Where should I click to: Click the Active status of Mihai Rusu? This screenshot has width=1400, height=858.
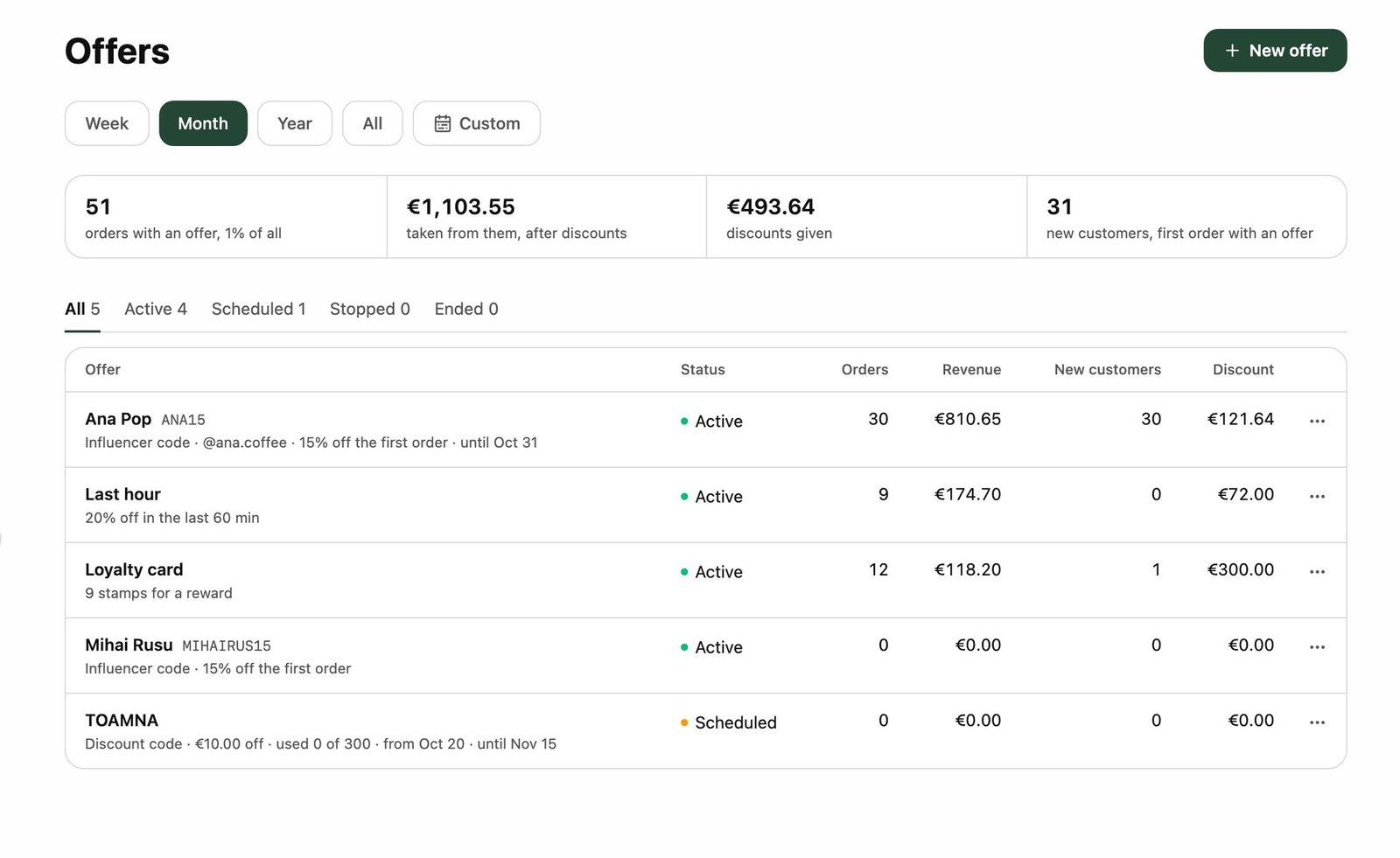tap(711, 646)
